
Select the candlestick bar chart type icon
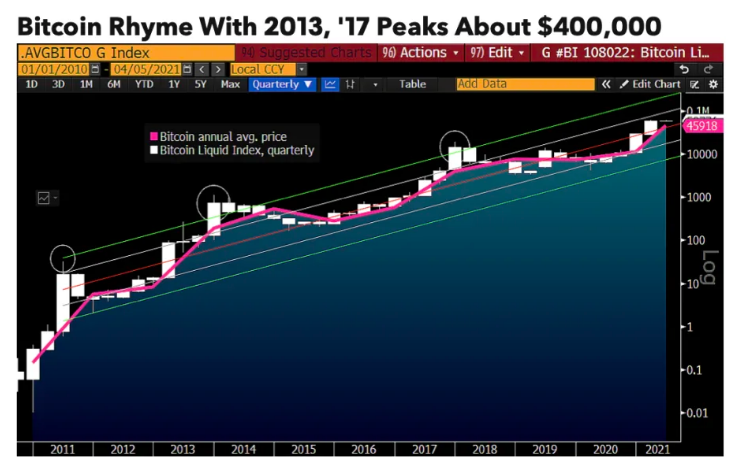[x=350, y=84]
